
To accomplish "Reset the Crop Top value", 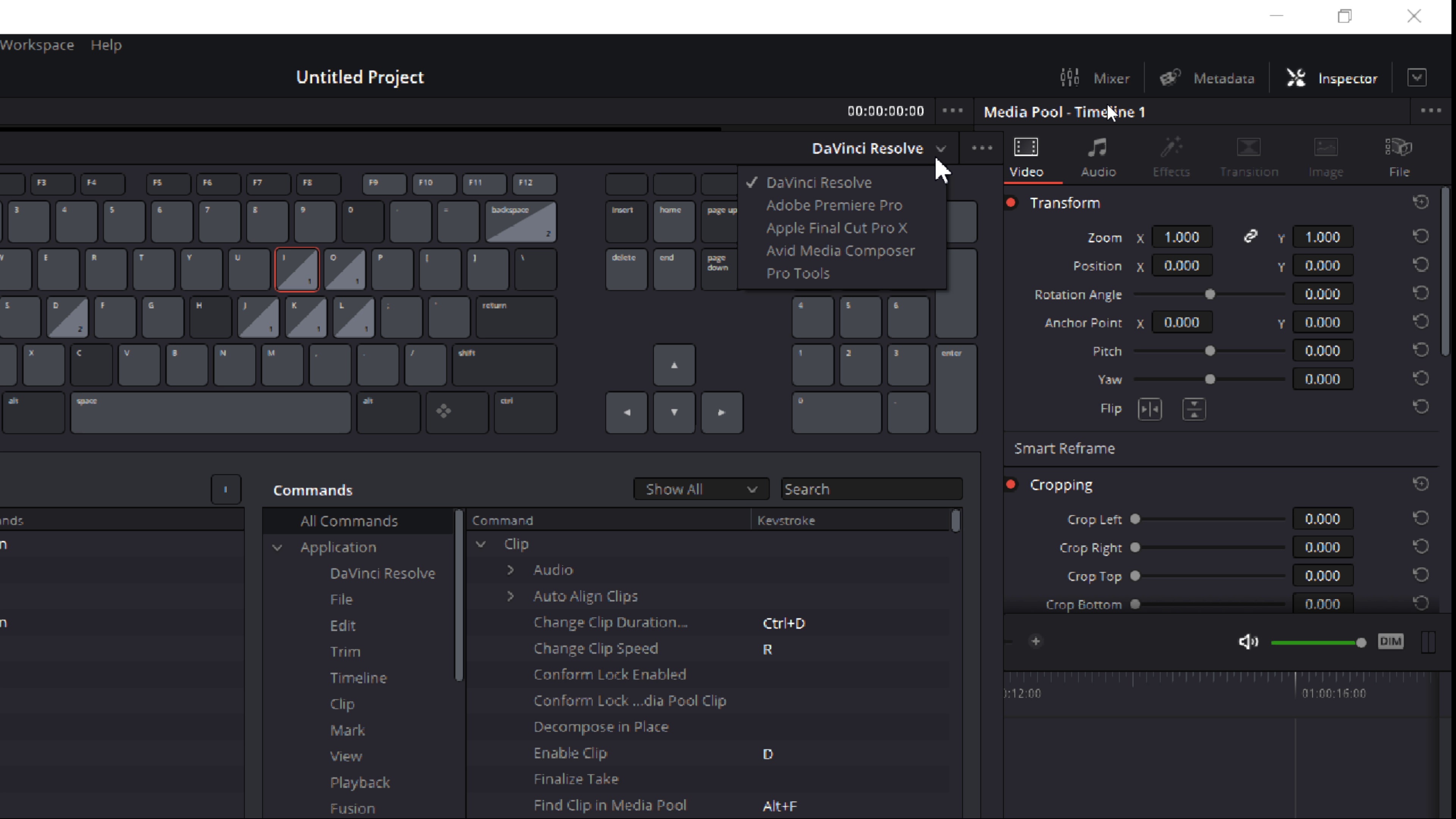I will click(x=1420, y=575).
